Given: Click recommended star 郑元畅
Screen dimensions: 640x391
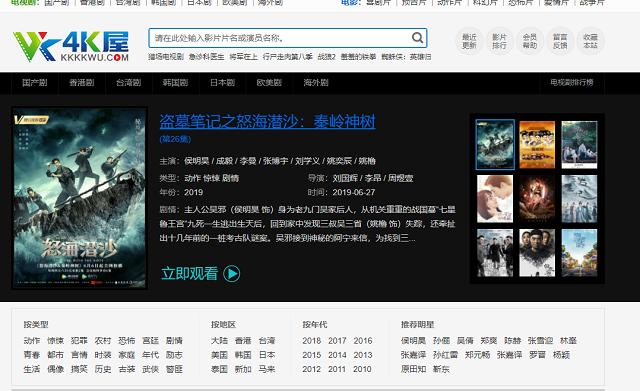Looking at the screenshot, I should pos(477,355).
